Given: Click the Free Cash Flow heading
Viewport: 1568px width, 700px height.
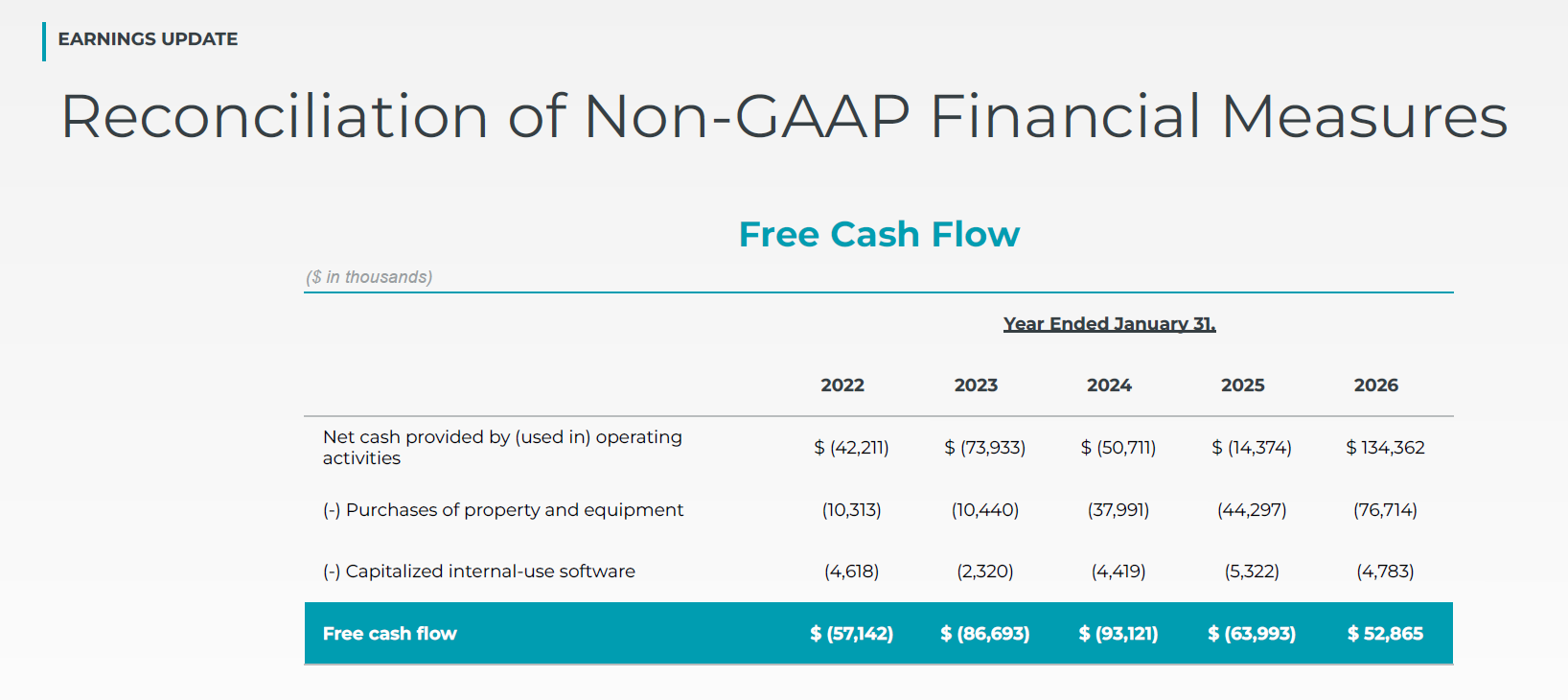Looking at the screenshot, I should (x=879, y=234).
